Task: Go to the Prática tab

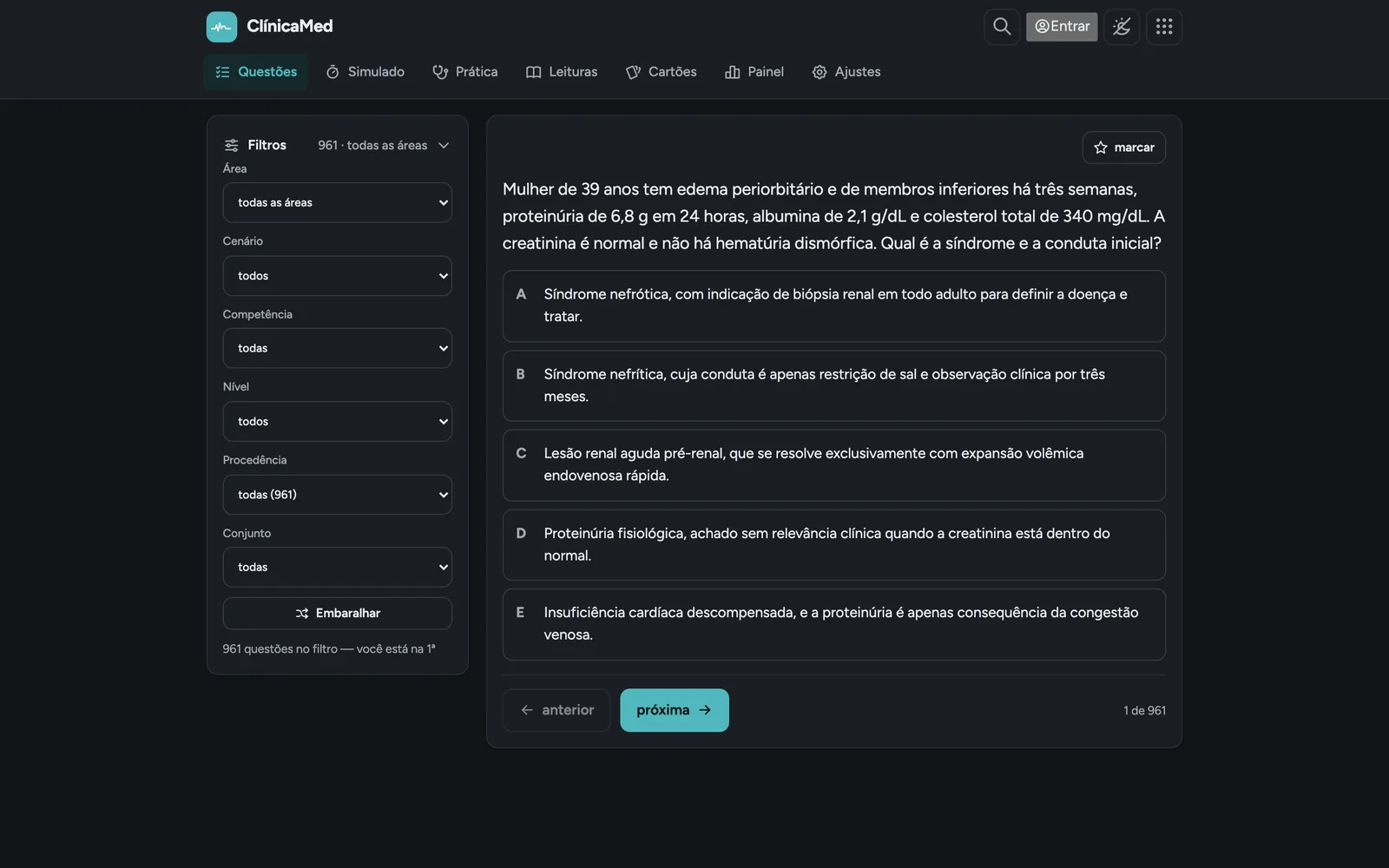Action: (465, 72)
